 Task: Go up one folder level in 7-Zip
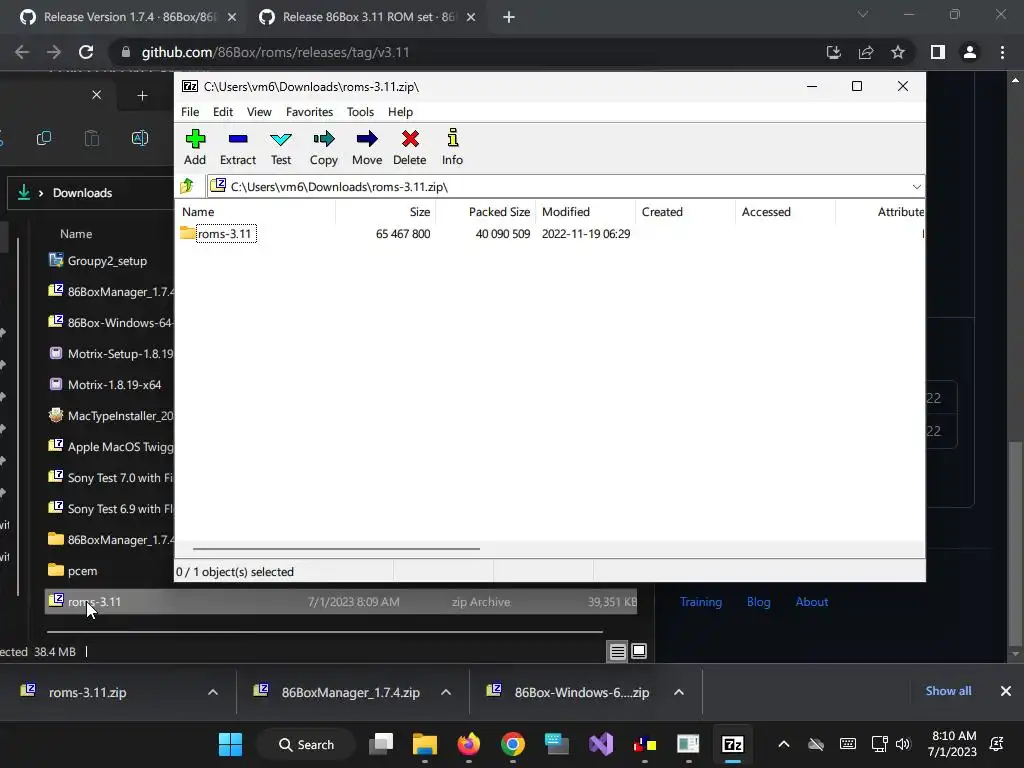(187, 186)
